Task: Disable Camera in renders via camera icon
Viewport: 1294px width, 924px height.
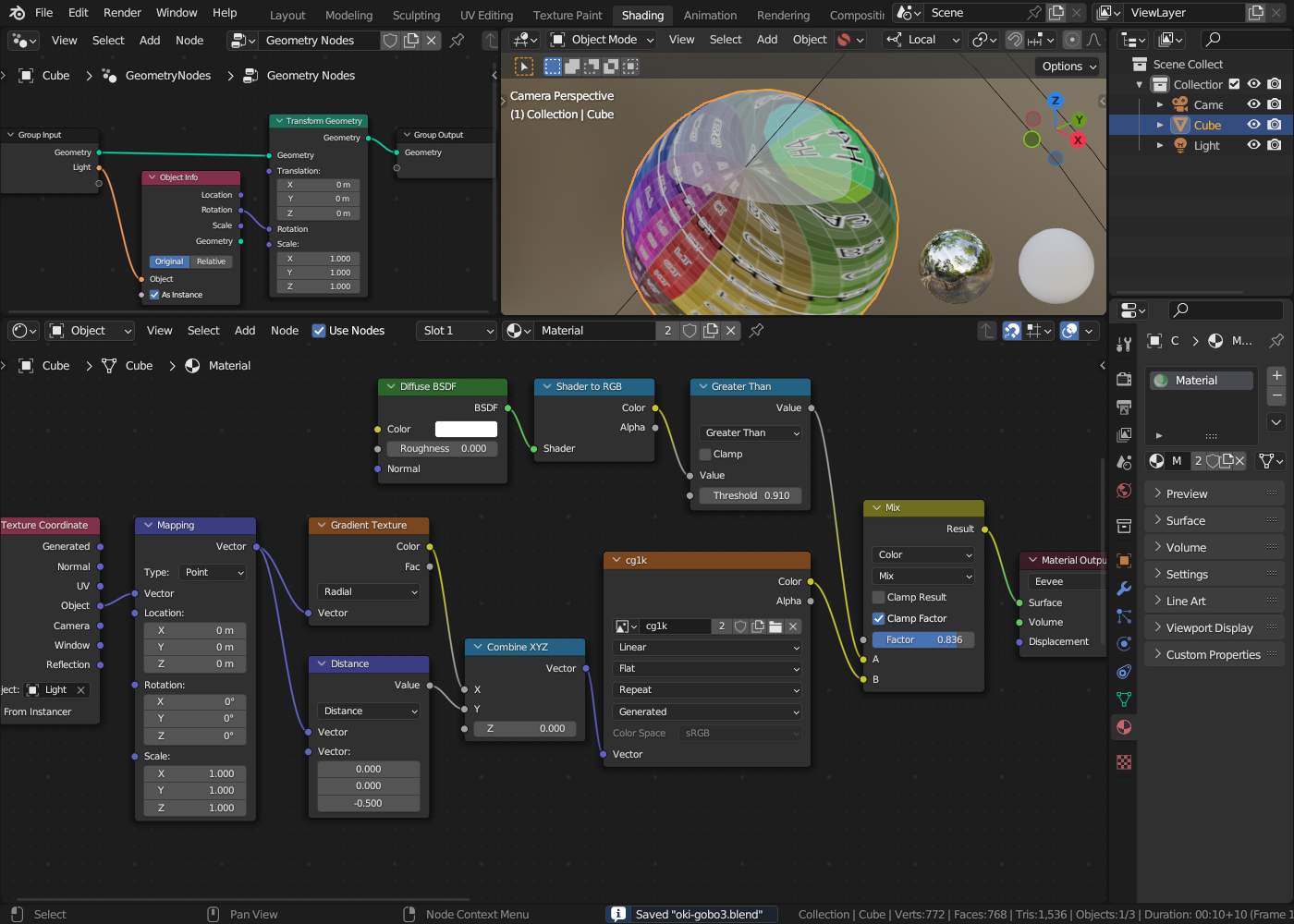Action: click(1275, 104)
